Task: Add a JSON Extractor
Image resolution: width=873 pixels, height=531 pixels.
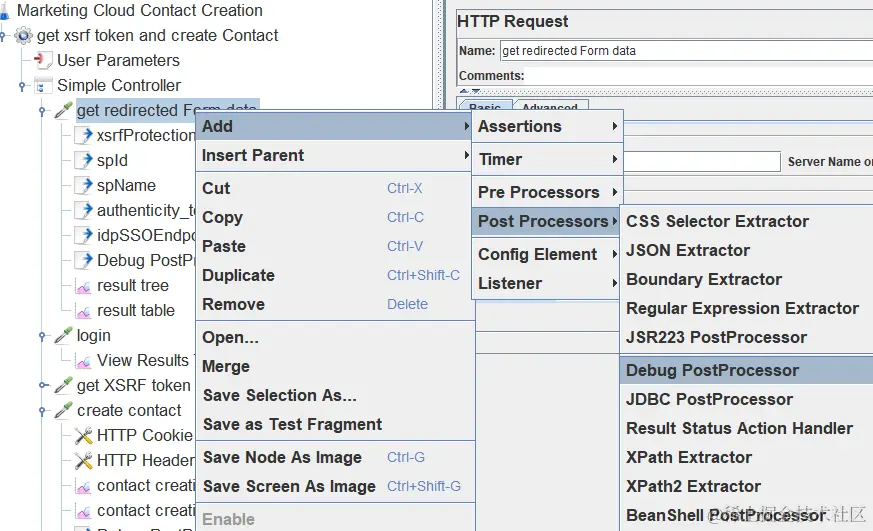Action: coord(747,250)
